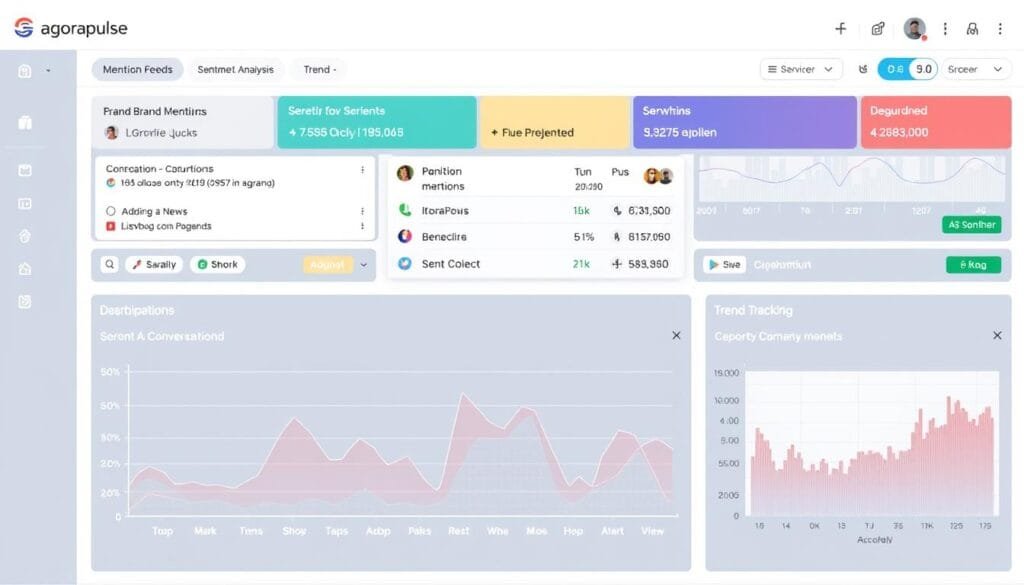Open the compose icon beside the plus
The width and height of the screenshot is (1024, 585).
click(x=878, y=29)
